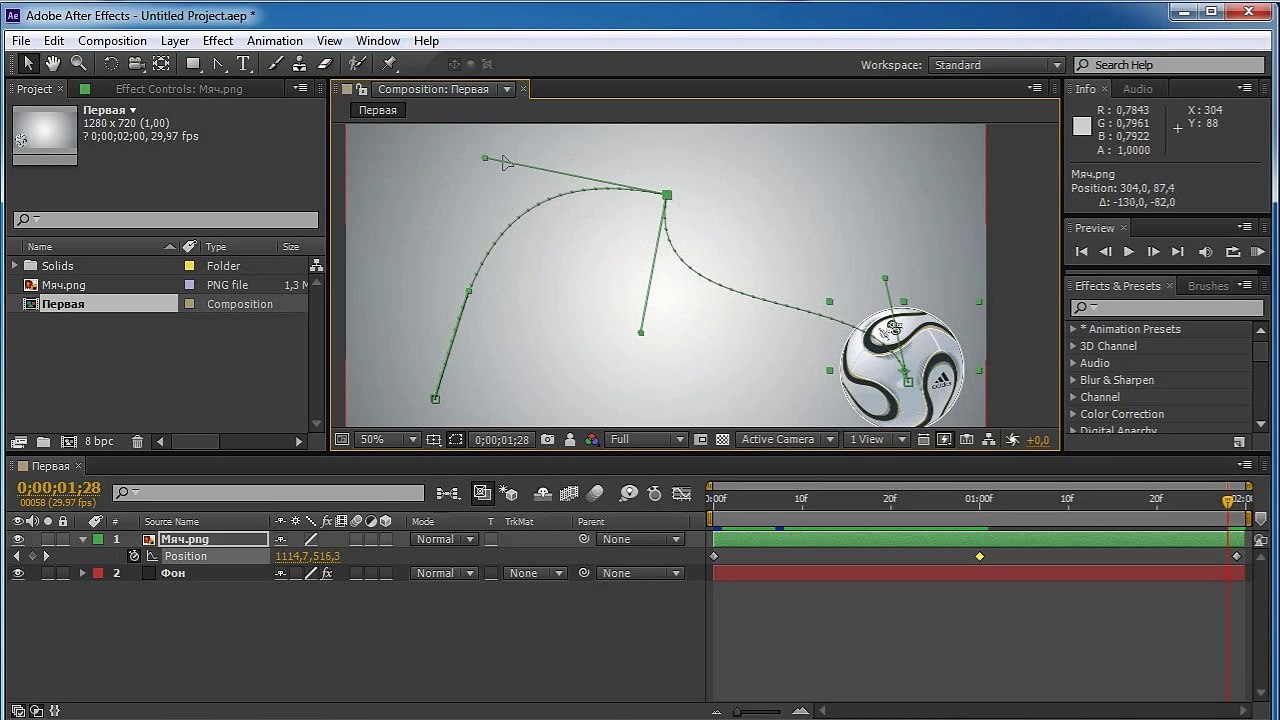Select the Selection (arrow) tool
This screenshot has height=720, width=1280.
click(x=28, y=64)
